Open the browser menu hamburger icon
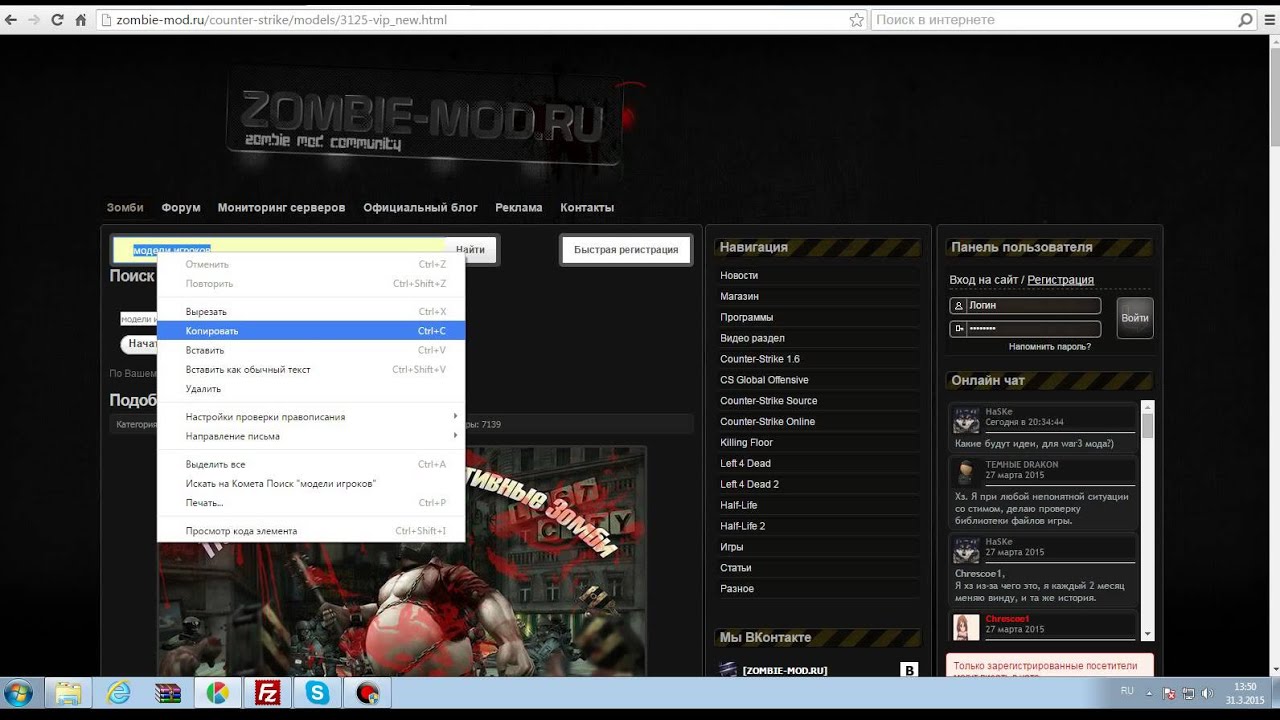This screenshot has height=720, width=1280. [x=1268, y=20]
